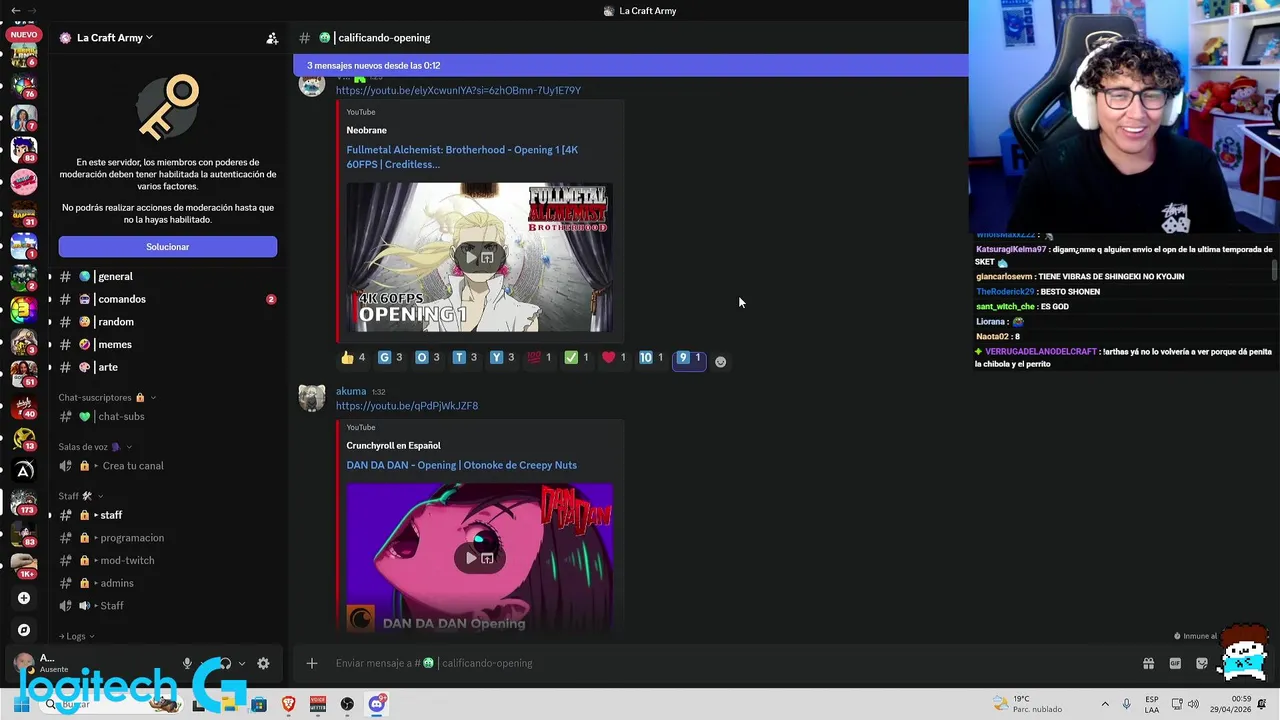Toggle the G letter reaction
Viewport: 1280px width, 720px height.
(x=390, y=358)
